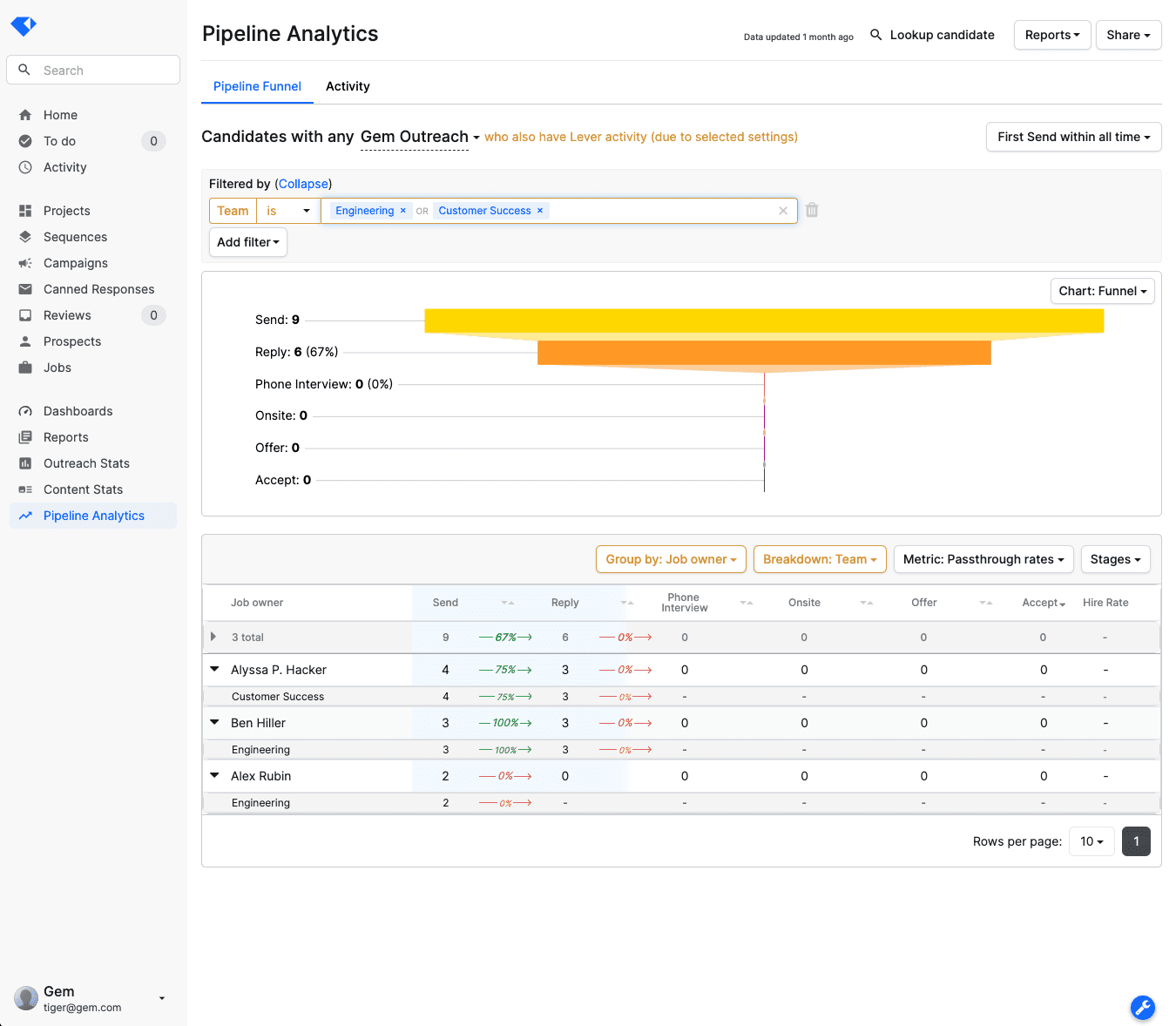This screenshot has height=1026, width=1176.
Task: Open the wrench help widget
Action: 1142,1008
